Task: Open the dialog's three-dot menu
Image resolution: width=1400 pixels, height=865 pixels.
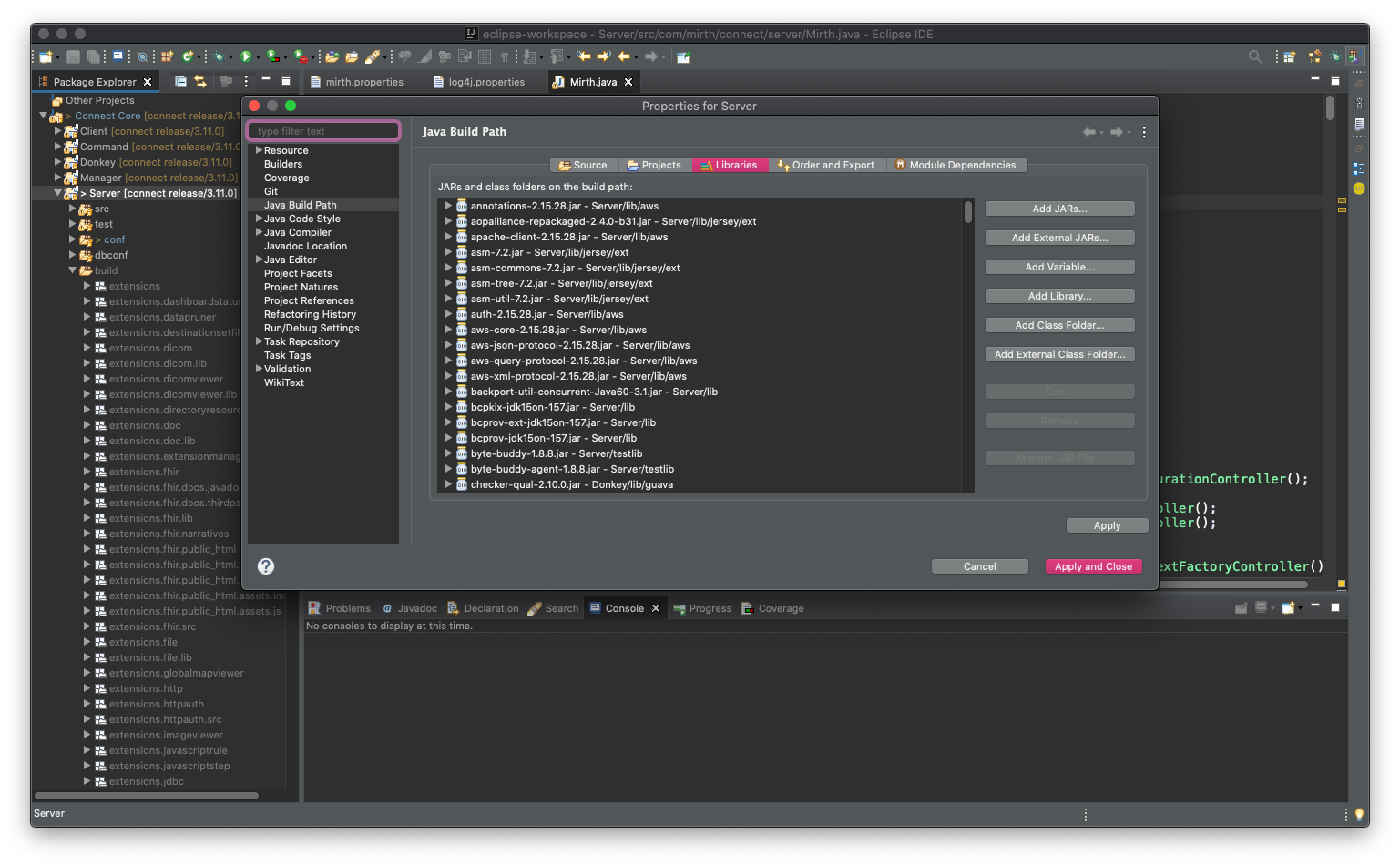Action: [1144, 132]
